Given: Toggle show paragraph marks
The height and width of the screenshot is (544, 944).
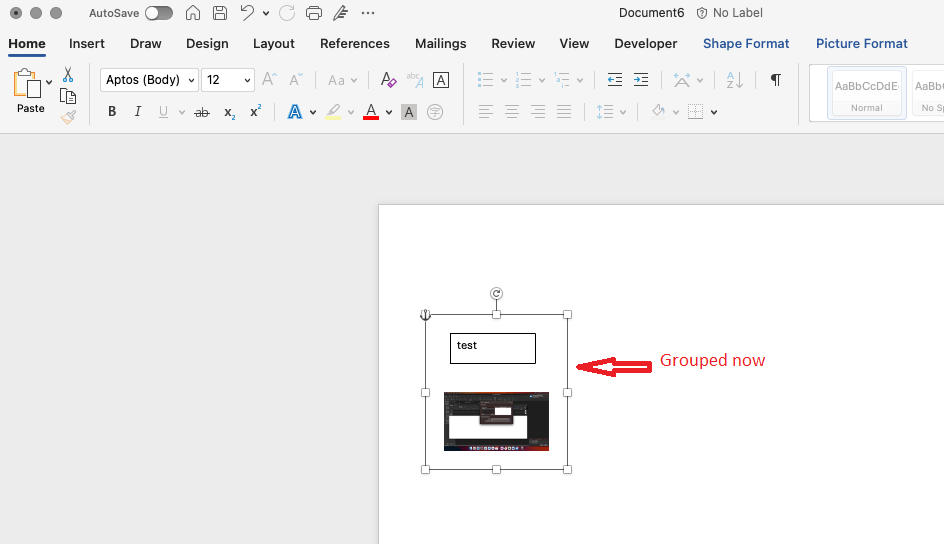Looking at the screenshot, I should tap(776, 79).
